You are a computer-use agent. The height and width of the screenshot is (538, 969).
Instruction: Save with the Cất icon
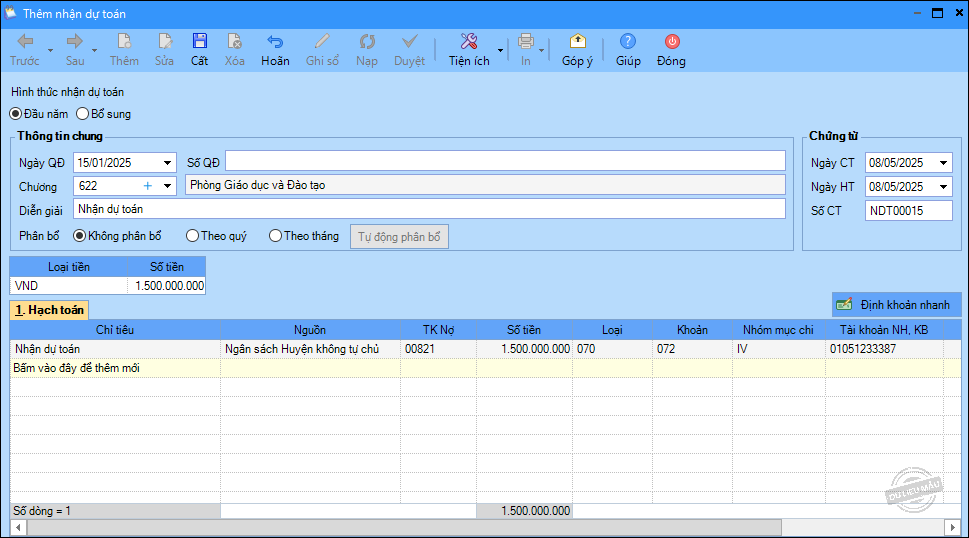coord(200,41)
